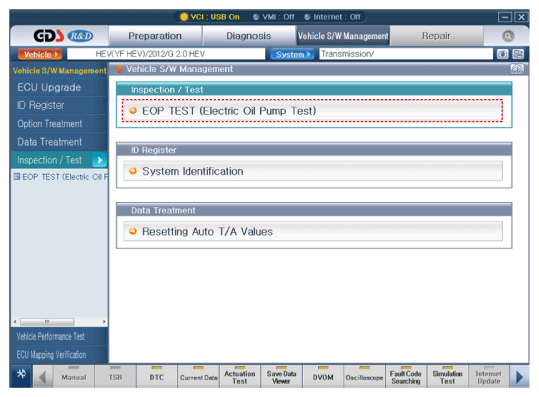Open Save Data Viewer
Image resolution: width=539 pixels, height=397 pixels.
click(282, 377)
